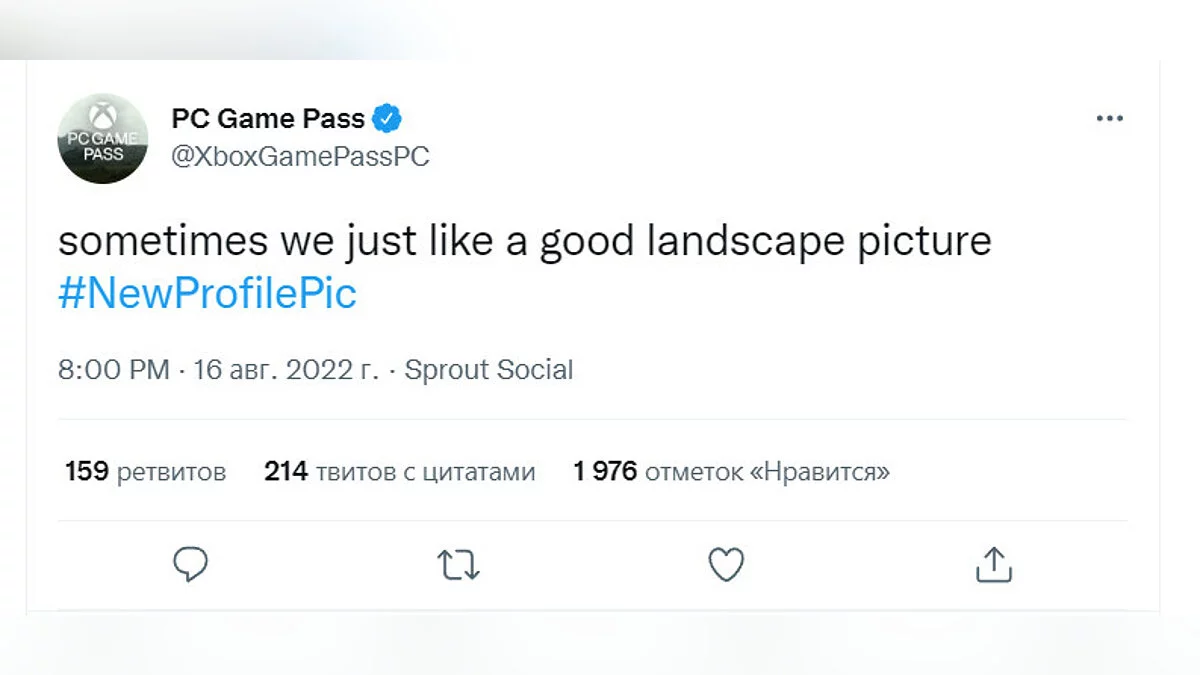1200x675 pixels.
Task: Open the PC Game Pass display name
Action: pos(268,119)
